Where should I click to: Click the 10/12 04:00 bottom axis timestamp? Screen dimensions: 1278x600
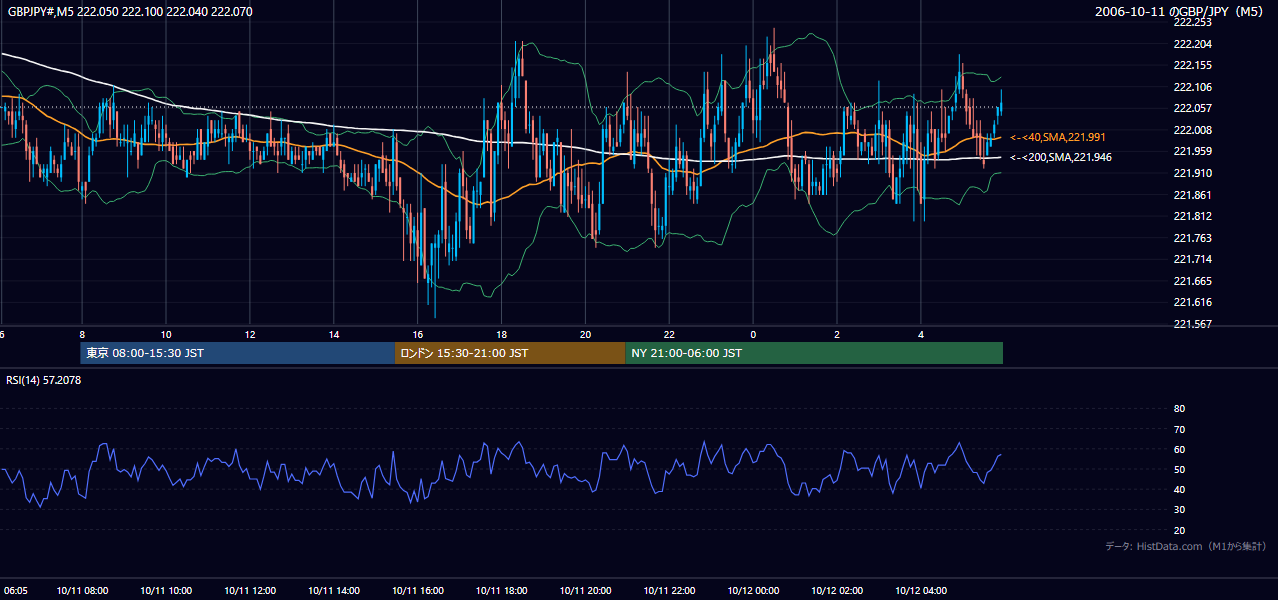(921, 590)
